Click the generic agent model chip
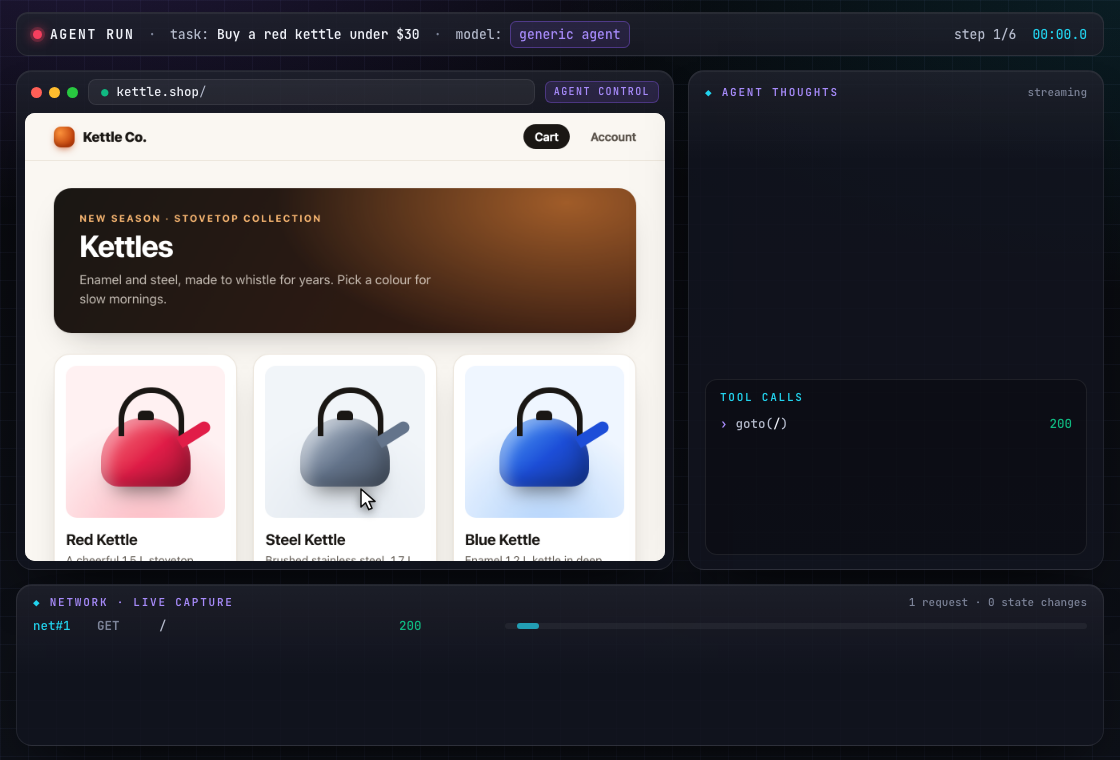 point(569,34)
